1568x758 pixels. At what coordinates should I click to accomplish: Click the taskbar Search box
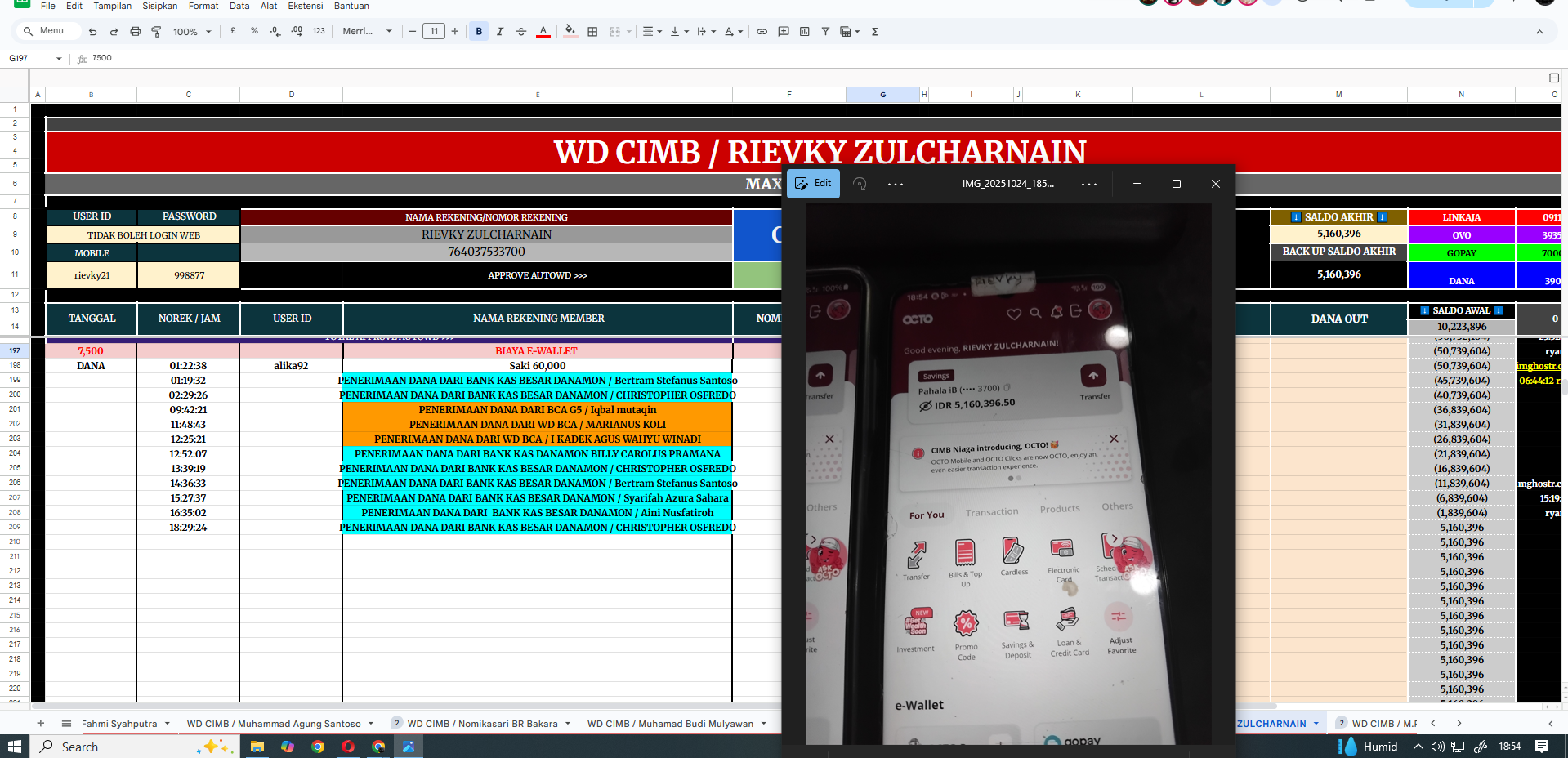[x=135, y=747]
